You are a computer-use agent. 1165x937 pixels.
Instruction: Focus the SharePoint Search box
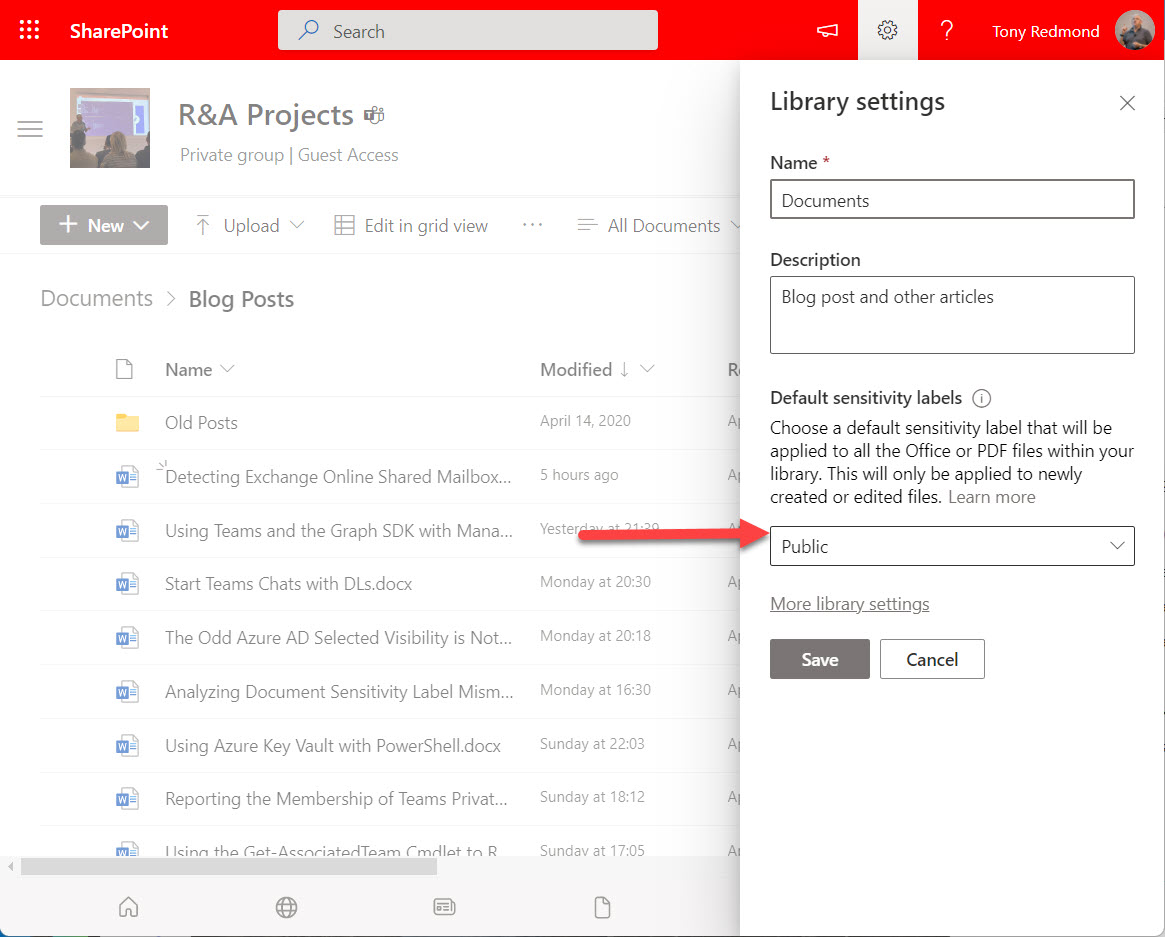click(x=467, y=30)
